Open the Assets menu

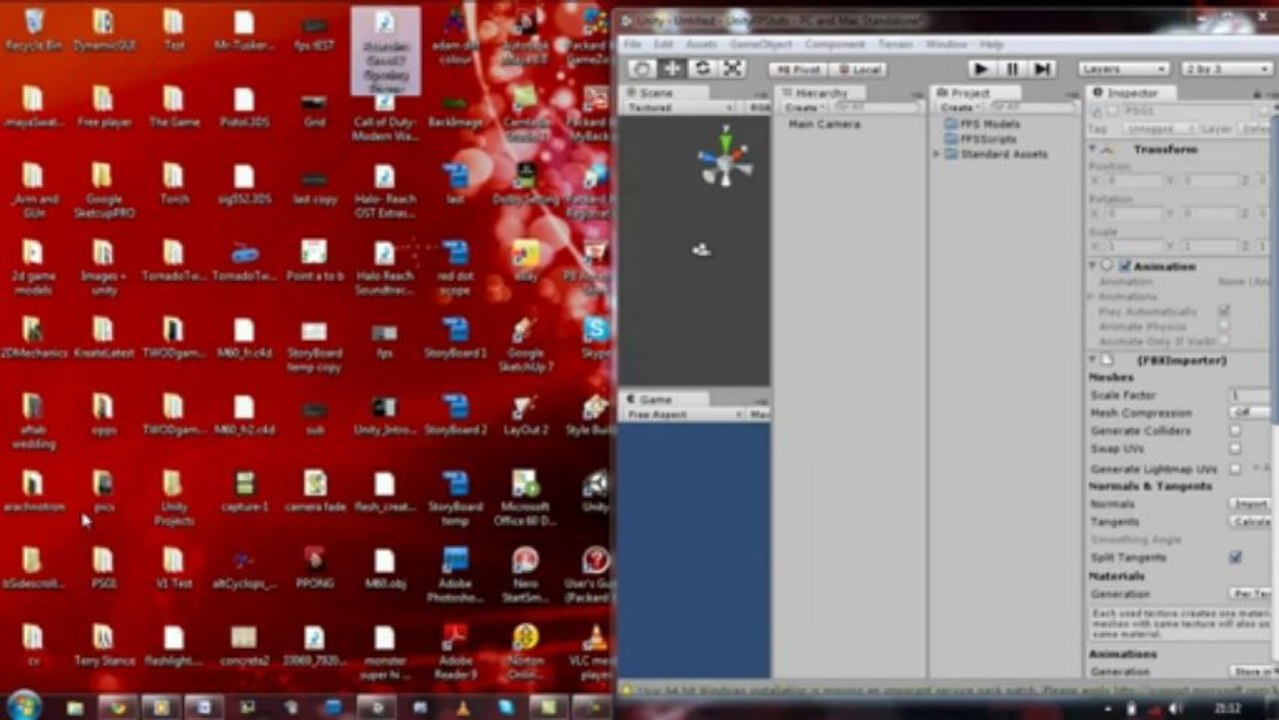701,45
